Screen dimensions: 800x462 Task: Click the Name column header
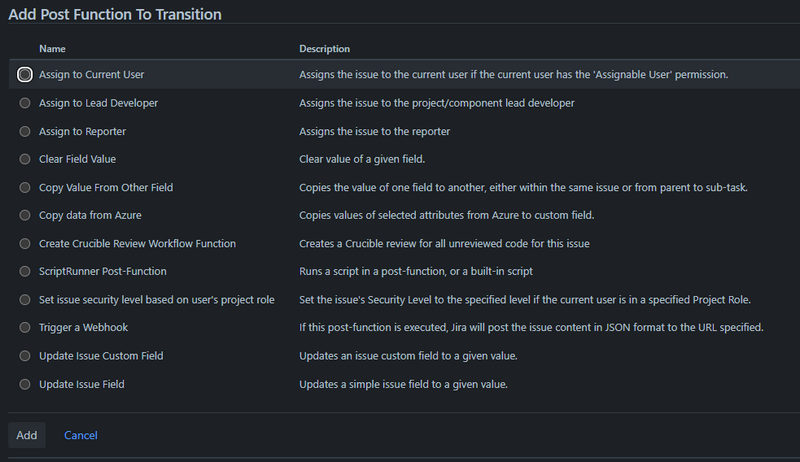point(52,49)
